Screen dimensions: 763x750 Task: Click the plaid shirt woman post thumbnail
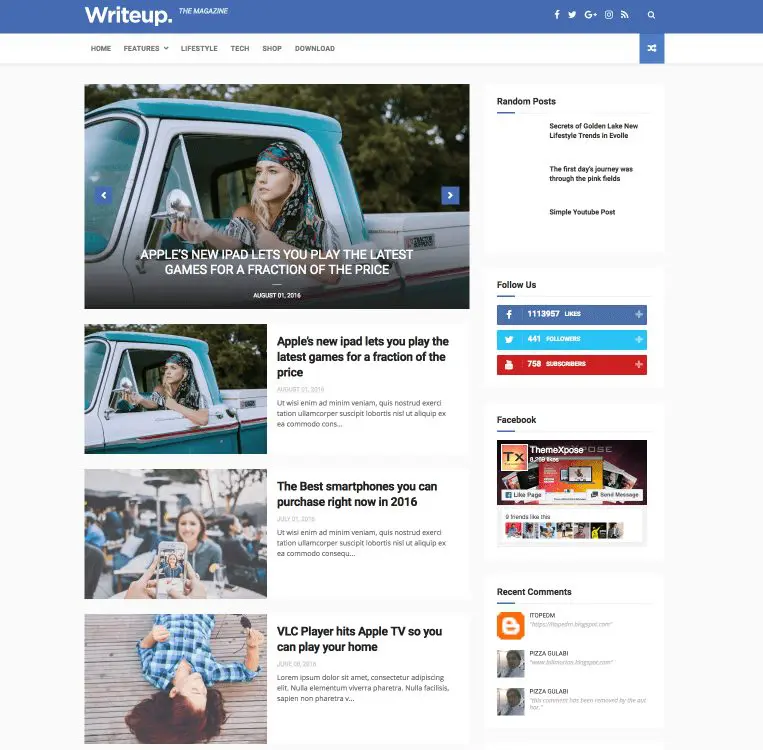(x=176, y=679)
